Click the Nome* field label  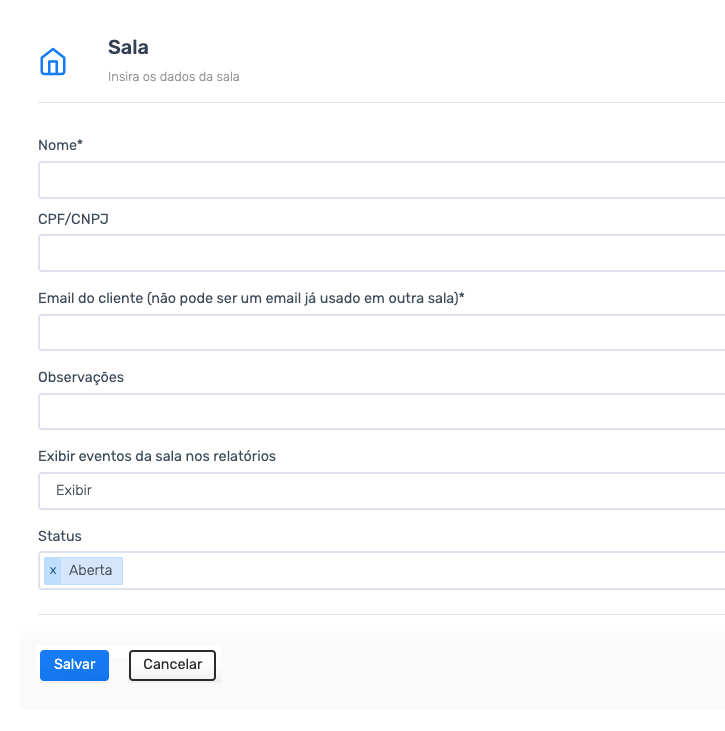pos(60,145)
